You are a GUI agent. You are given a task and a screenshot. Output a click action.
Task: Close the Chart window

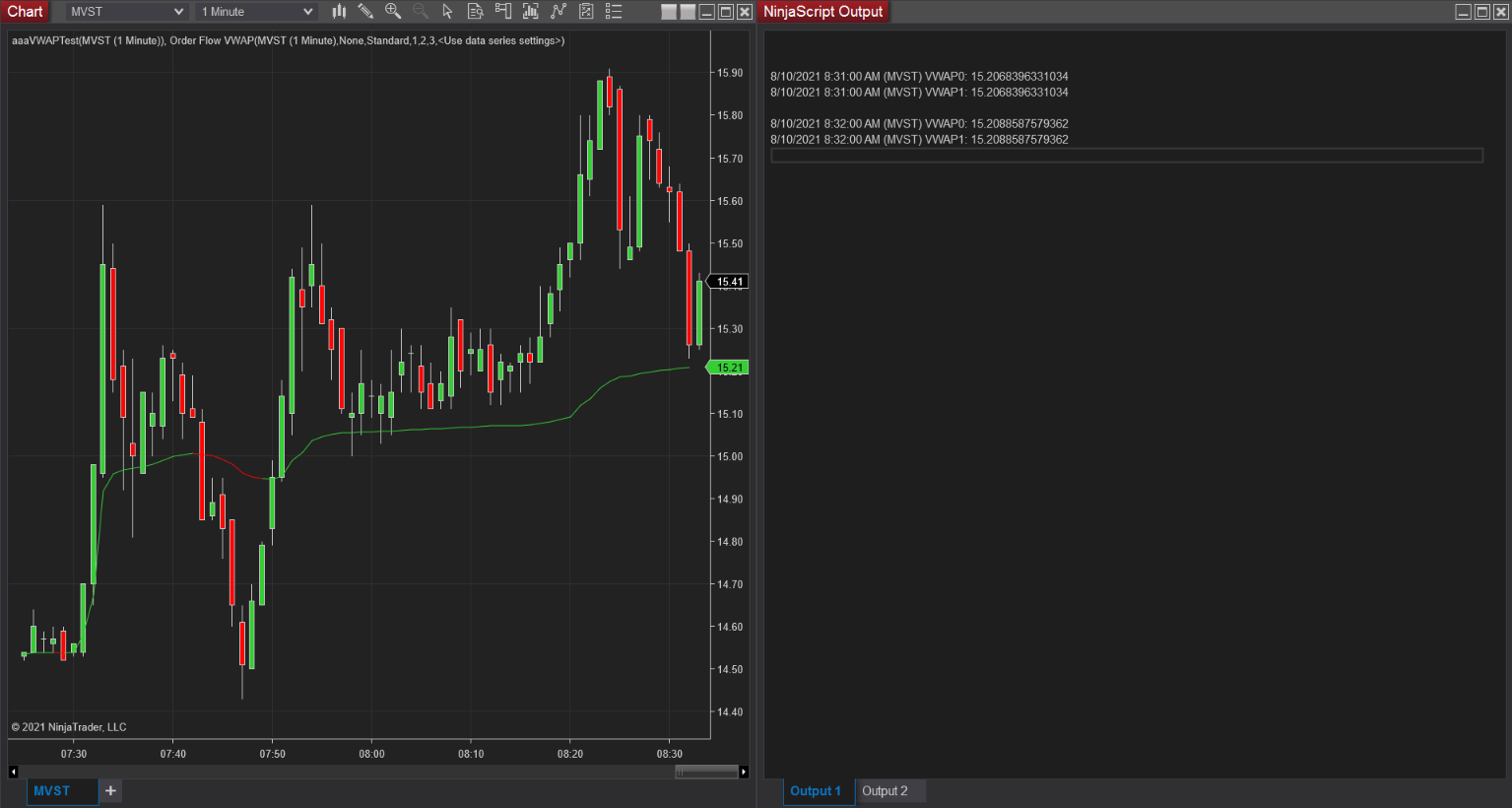point(745,12)
